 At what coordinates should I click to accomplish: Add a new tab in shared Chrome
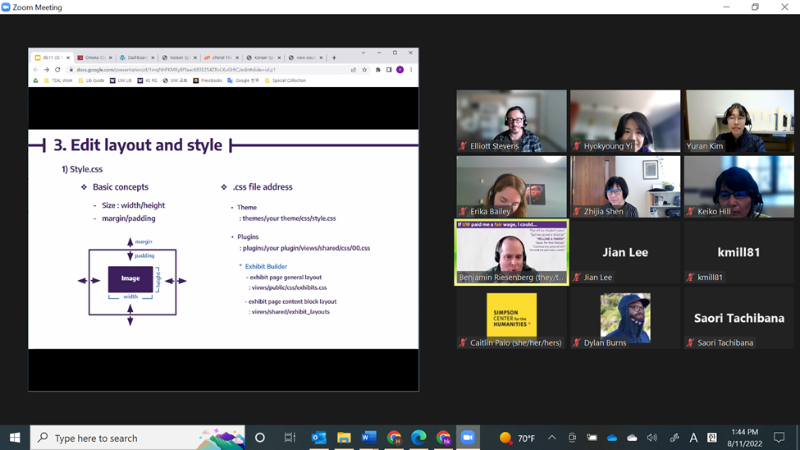pyautogui.click(x=334, y=58)
